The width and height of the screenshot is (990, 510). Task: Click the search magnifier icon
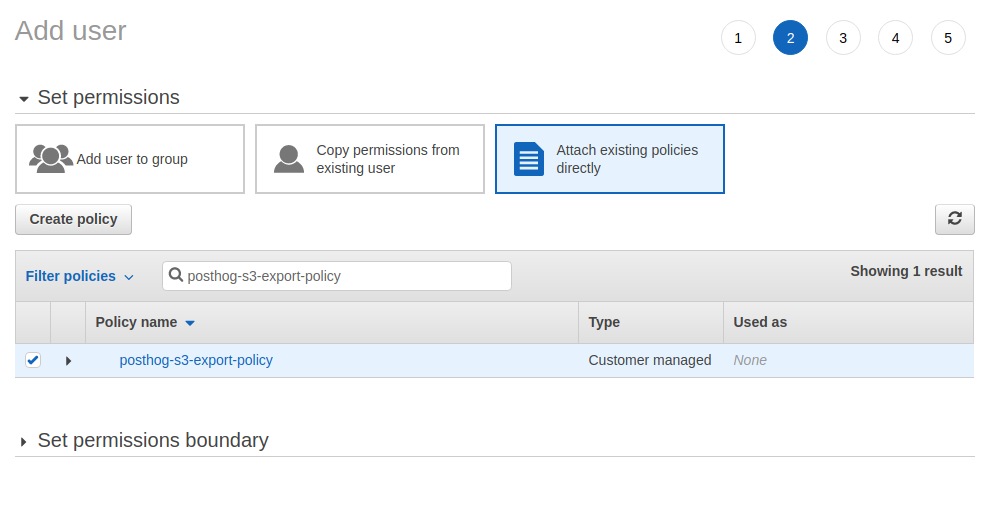pos(176,276)
